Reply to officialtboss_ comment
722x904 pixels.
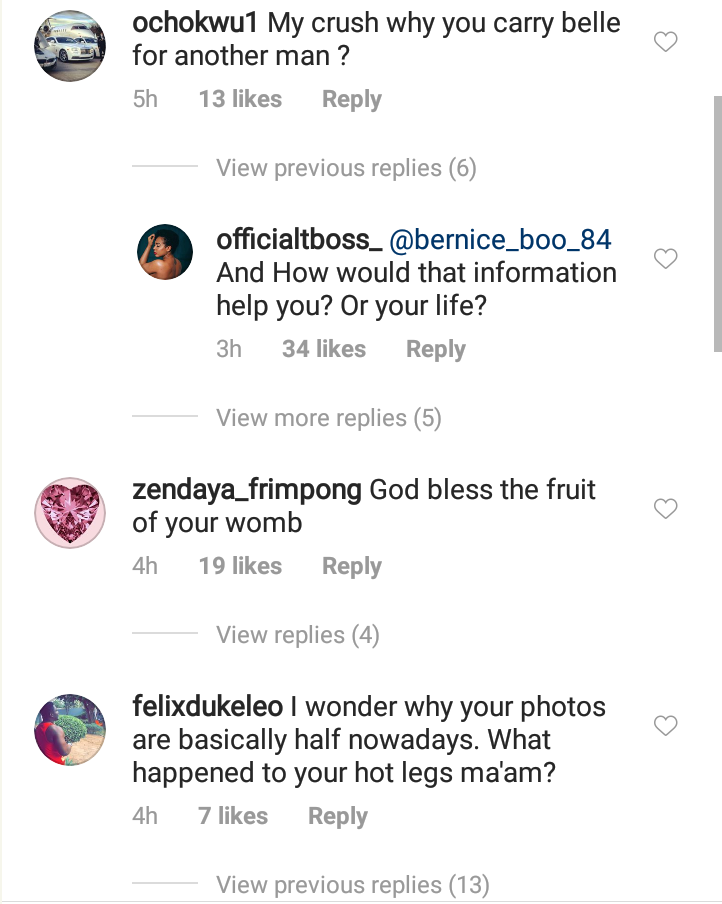click(435, 350)
